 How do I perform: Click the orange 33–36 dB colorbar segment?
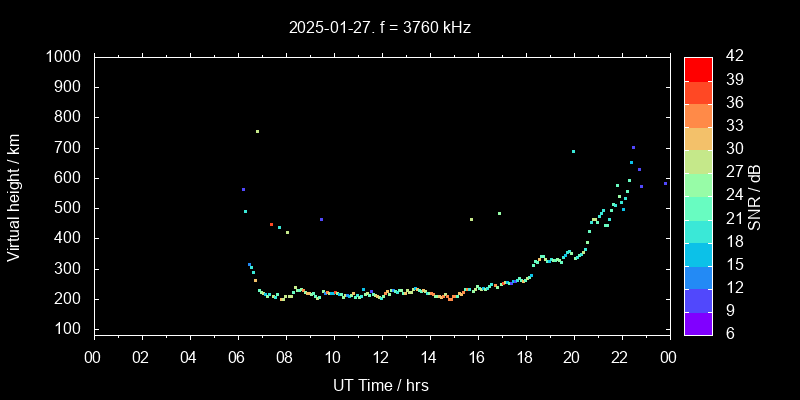click(x=698, y=114)
